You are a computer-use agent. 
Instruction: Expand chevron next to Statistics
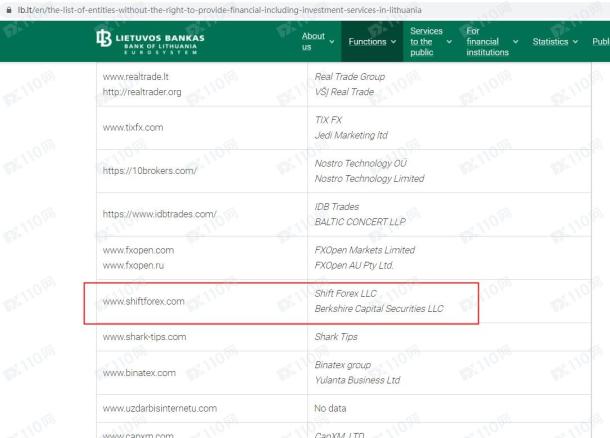click(575, 42)
